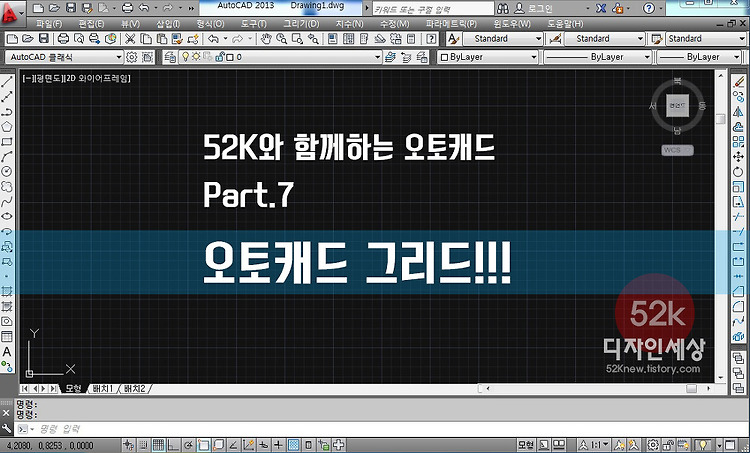
Task: Click the WCS button under the ViewCube
Action: coord(677,150)
